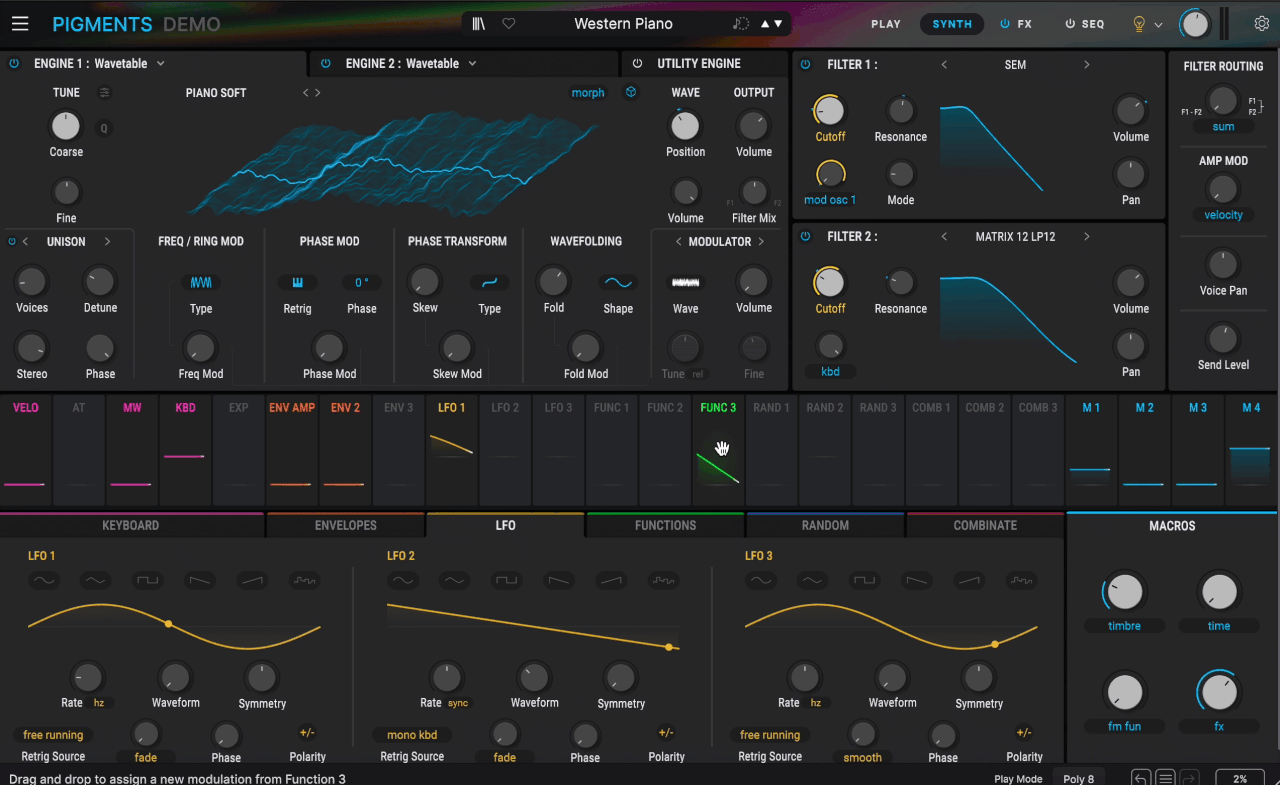Click the Modulator Wave noise icon
Image resolution: width=1280 pixels, height=785 pixels.
[x=685, y=283]
